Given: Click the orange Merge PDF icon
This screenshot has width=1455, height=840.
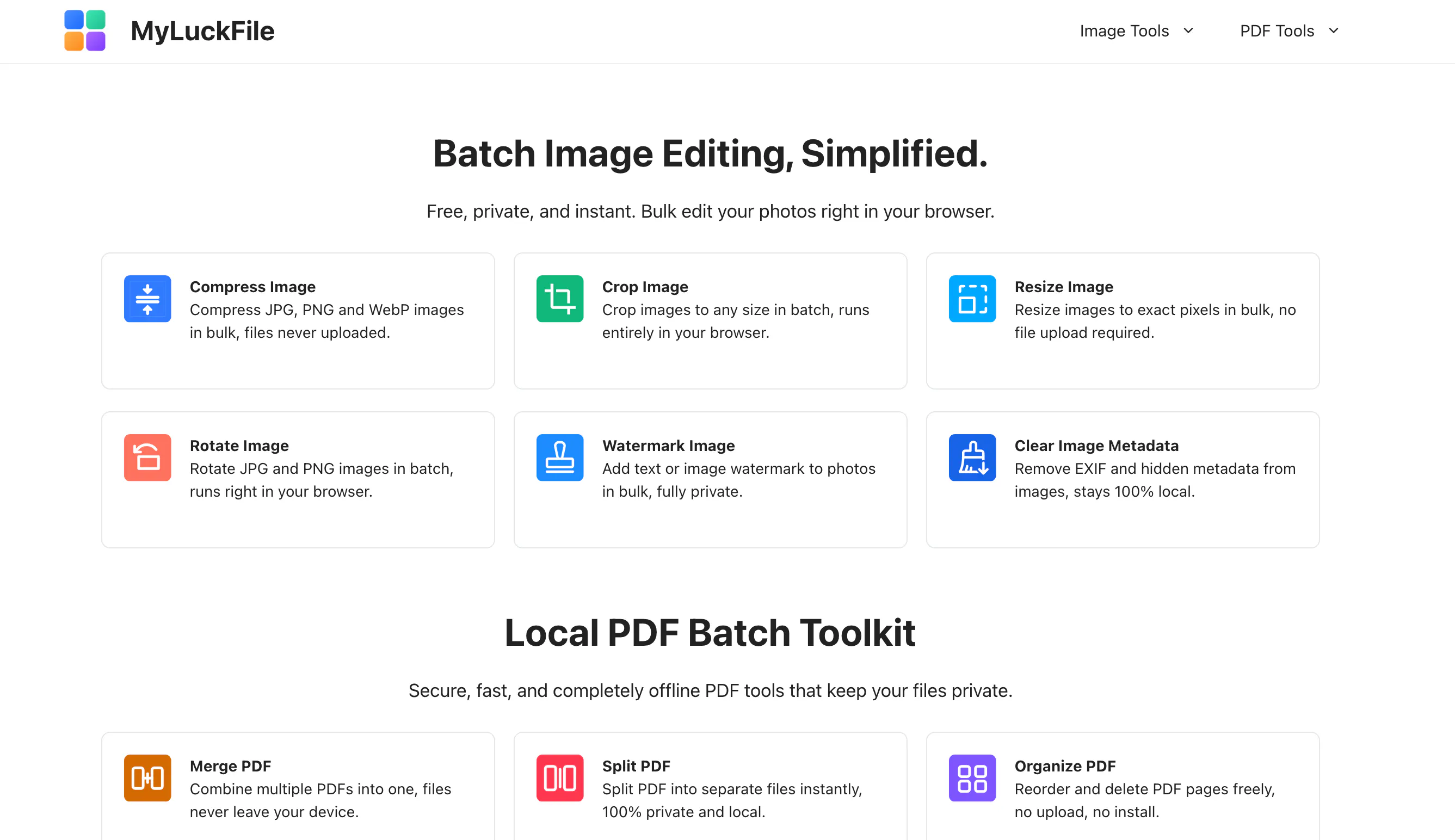Looking at the screenshot, I should [x=147, y=777].
